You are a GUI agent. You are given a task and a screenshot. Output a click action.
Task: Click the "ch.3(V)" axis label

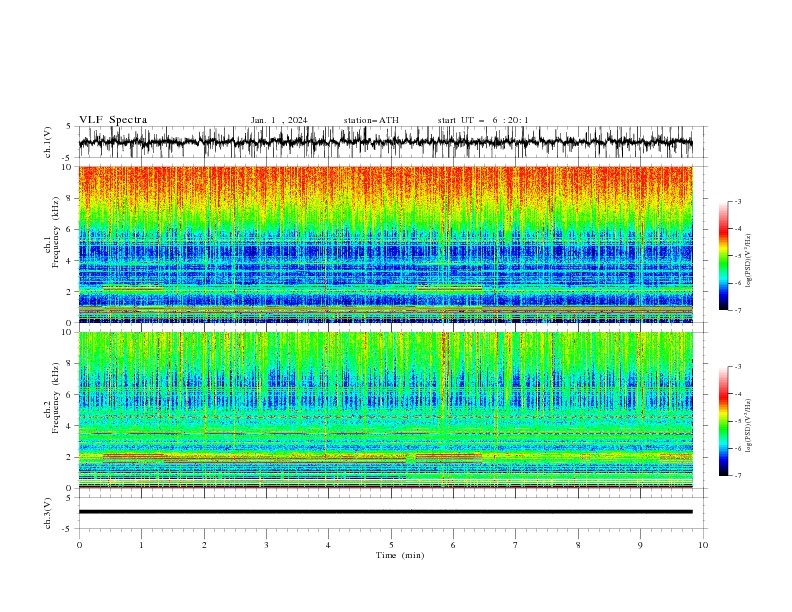pos(48,513)
